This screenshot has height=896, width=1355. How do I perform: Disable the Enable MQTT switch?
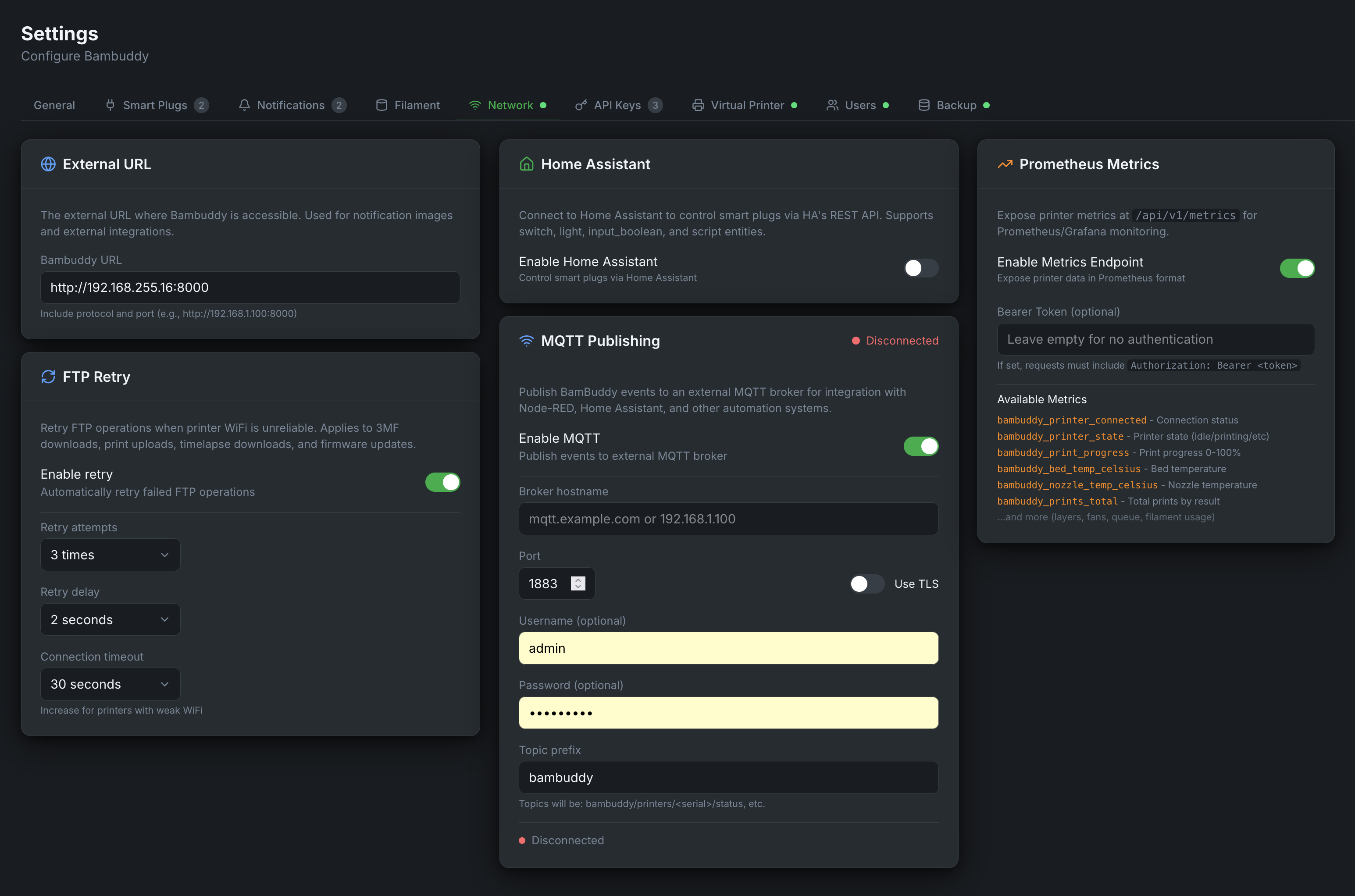click(921, 446)
